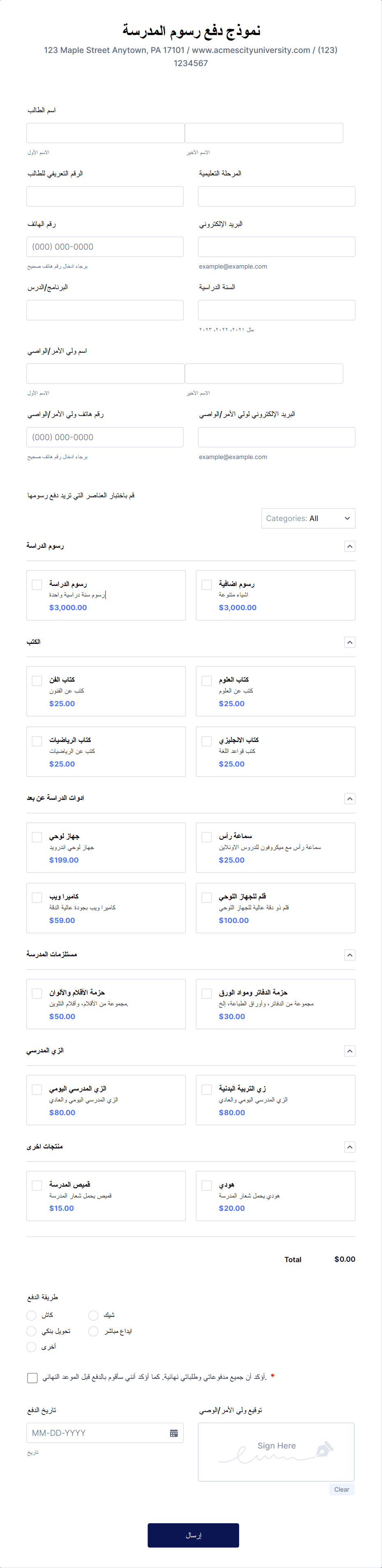Image resolution: width=382 pixels, height=1568 pixels.
Task: Collapse the رسوم الدراسة section chevron
Action: 350,546
